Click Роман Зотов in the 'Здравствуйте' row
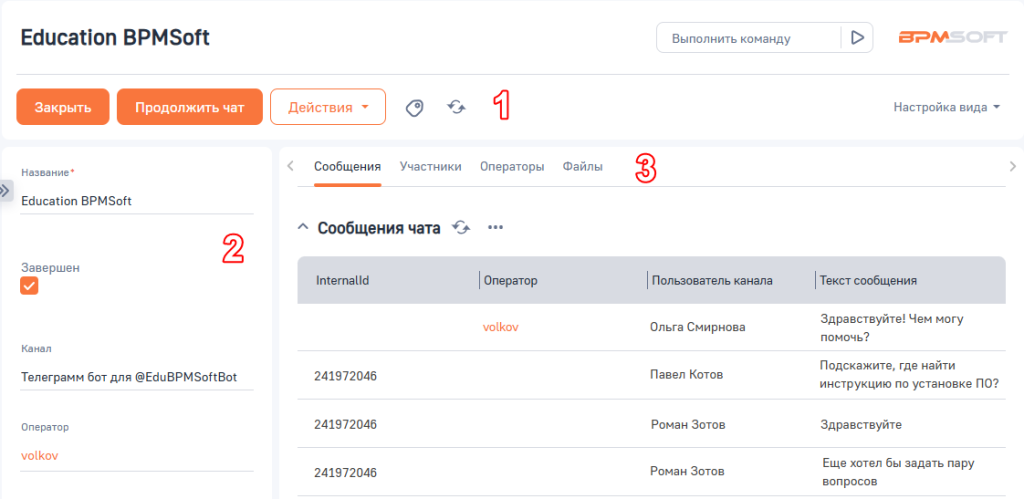This screenshot has width=1024, height=499. (x=688, y=425)
